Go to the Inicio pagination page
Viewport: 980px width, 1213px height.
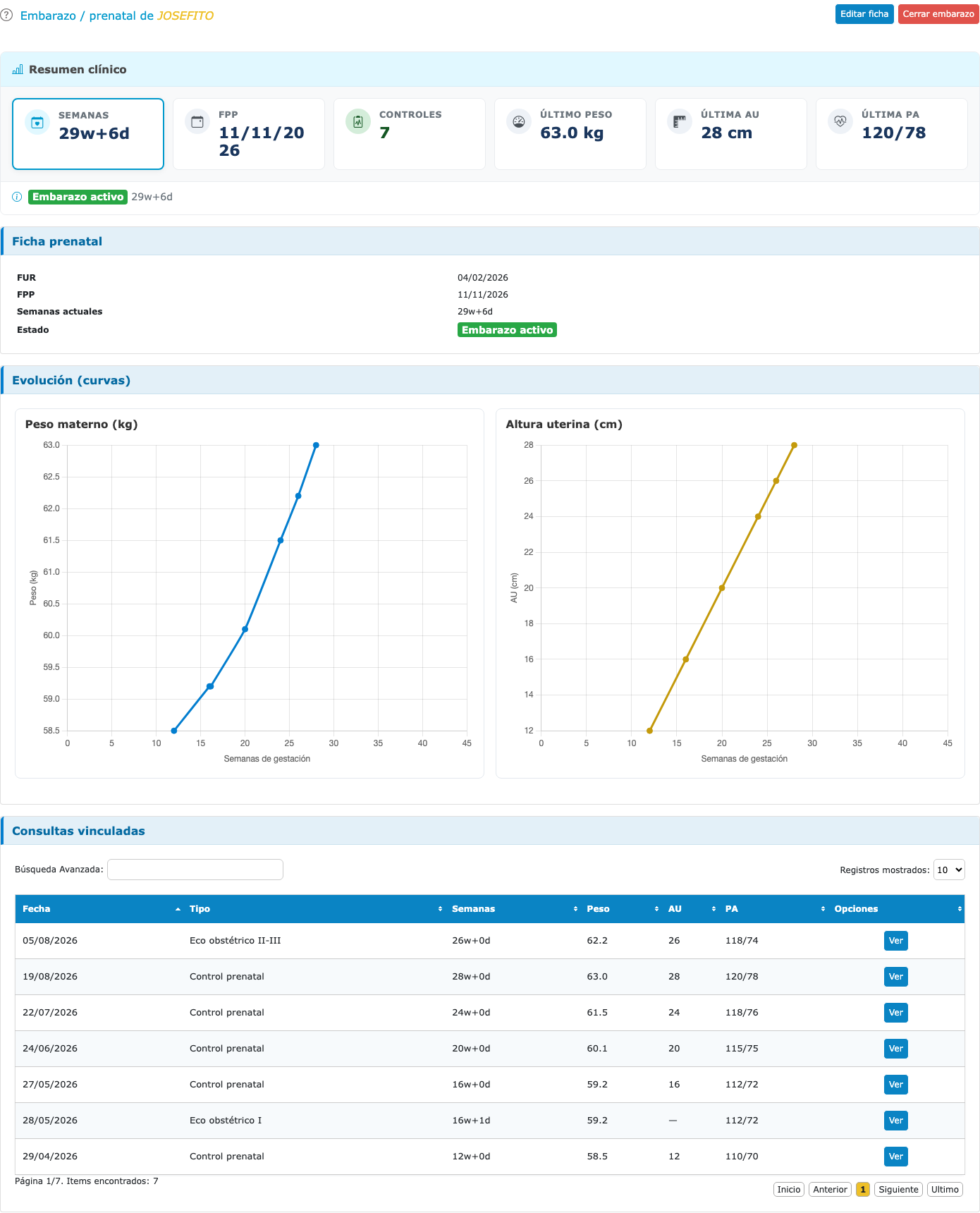point(789,1190)
